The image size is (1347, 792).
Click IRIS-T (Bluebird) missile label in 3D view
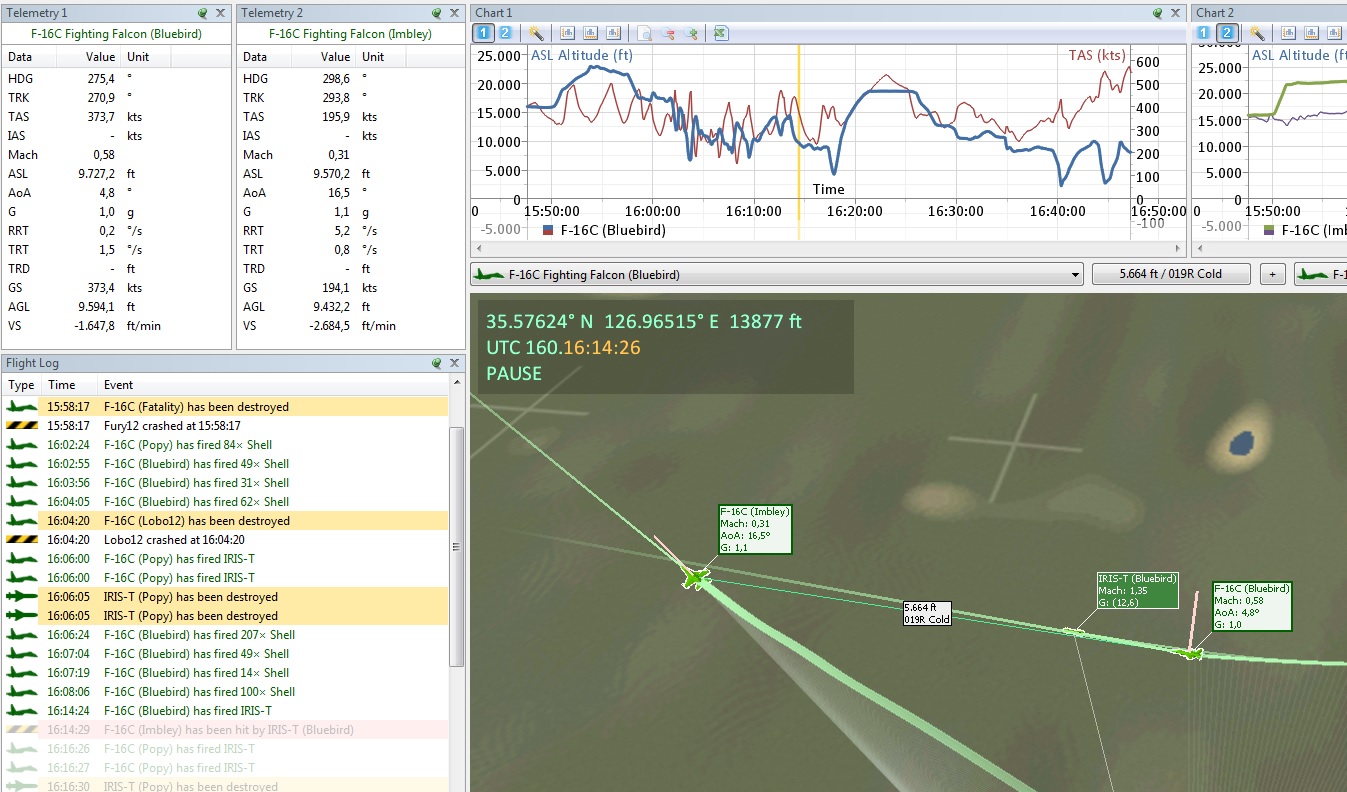tap(1137, 590)
